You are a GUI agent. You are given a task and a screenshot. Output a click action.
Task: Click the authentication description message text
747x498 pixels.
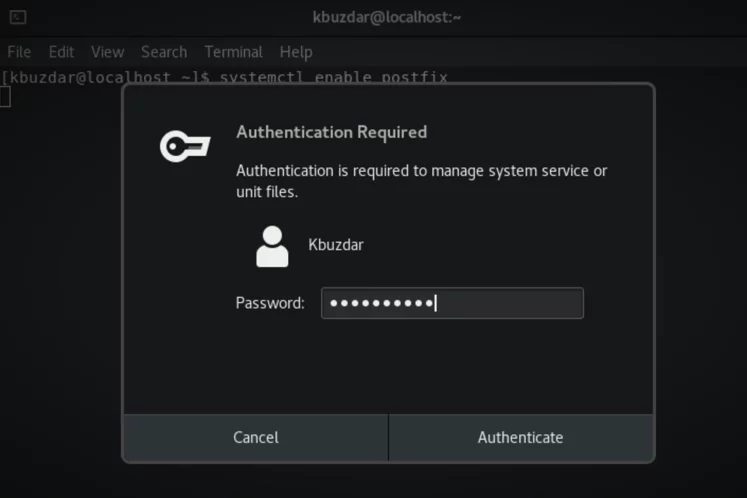click(422, 181)
